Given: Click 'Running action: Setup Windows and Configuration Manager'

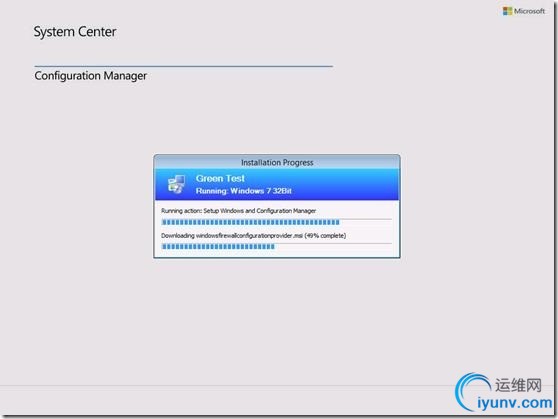Looking at the screenshot, I should (238, 211).
